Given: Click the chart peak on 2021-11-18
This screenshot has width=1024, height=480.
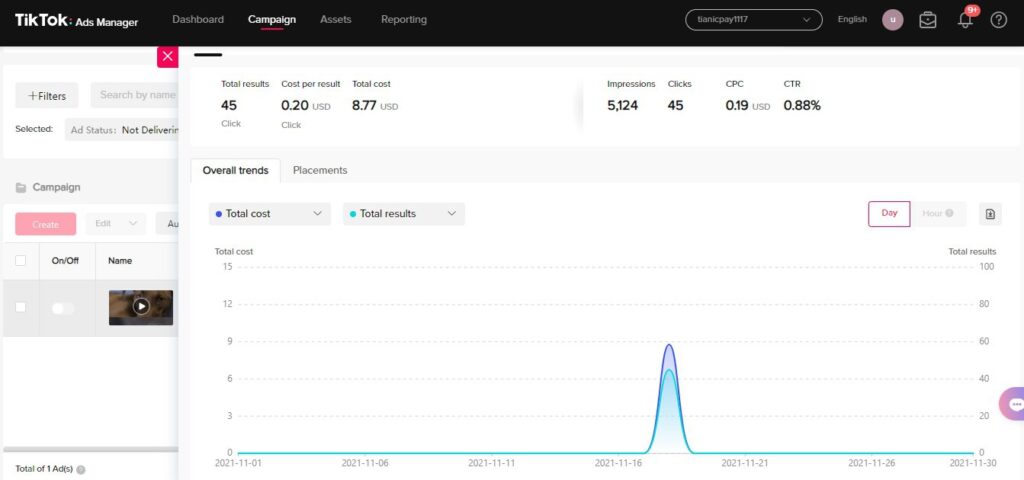Looking at the screenshot, I should tap(669, 345).
